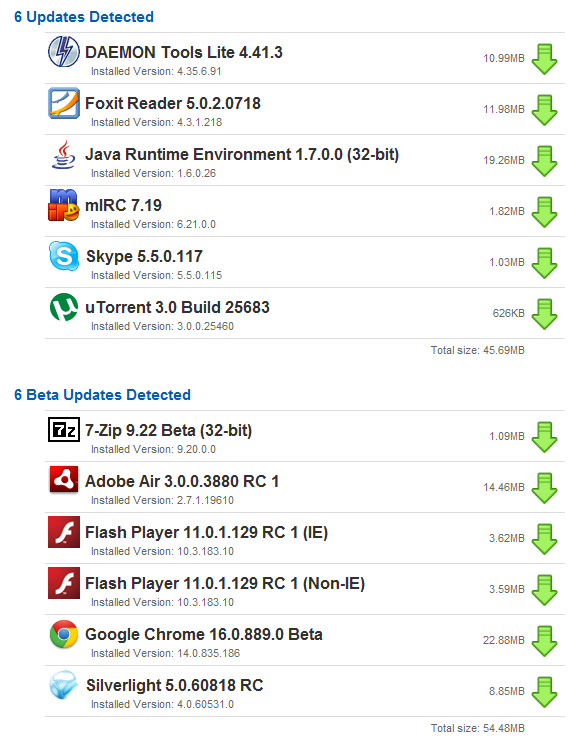
Task: Download uTorrent 3.0 Build 25683 via green arrow
Action: (x=544, y=314)
